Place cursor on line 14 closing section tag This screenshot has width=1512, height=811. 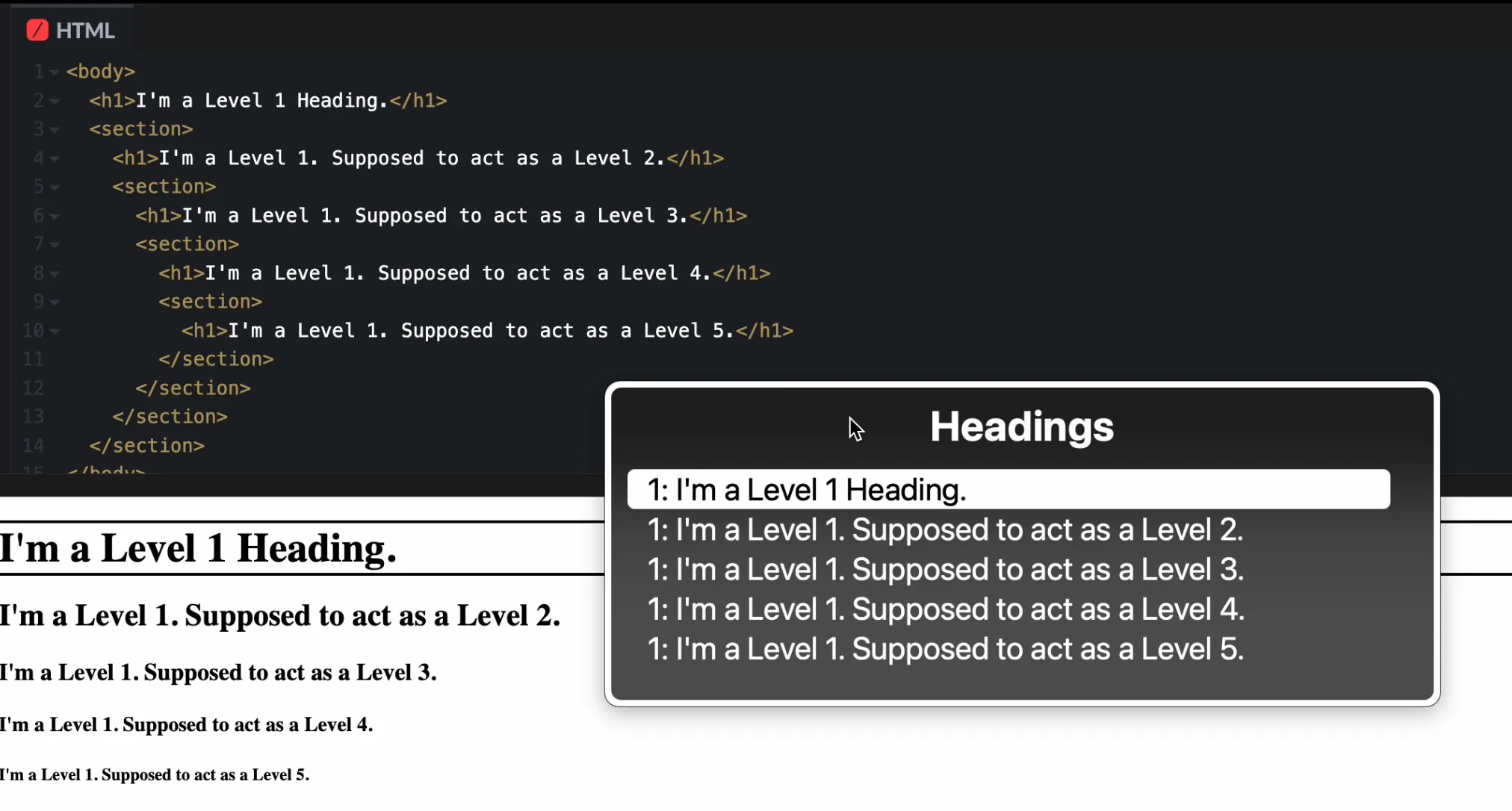[146, 446]
